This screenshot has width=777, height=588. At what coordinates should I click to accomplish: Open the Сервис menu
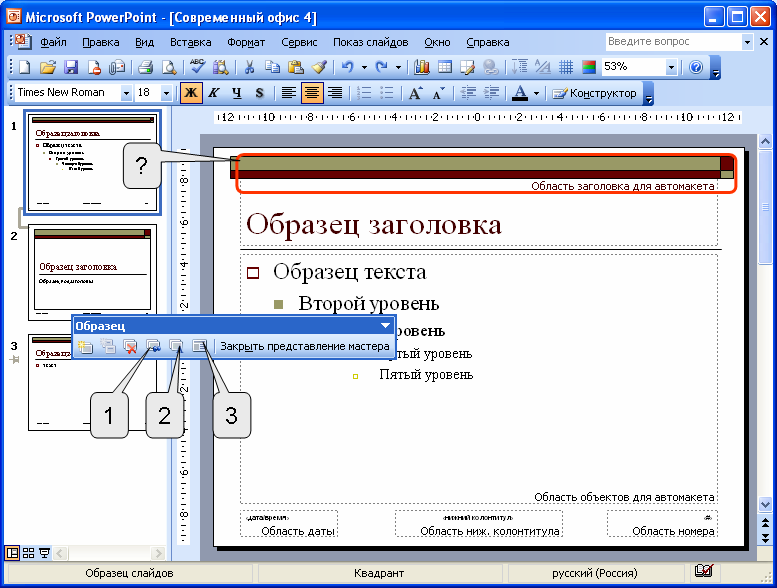[x=299, y=42]
